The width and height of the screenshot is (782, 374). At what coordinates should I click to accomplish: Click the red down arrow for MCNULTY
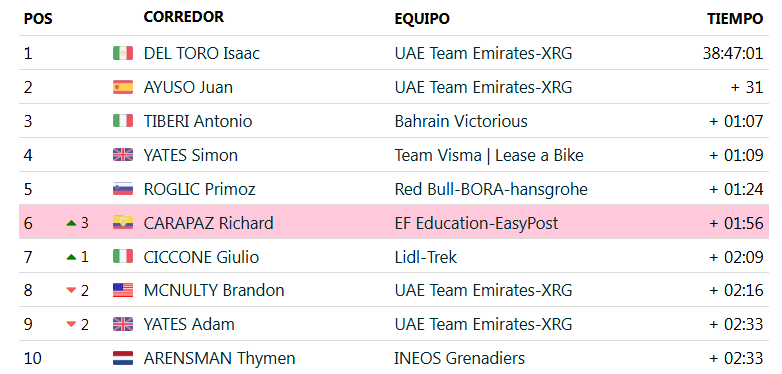click(71, 291)
